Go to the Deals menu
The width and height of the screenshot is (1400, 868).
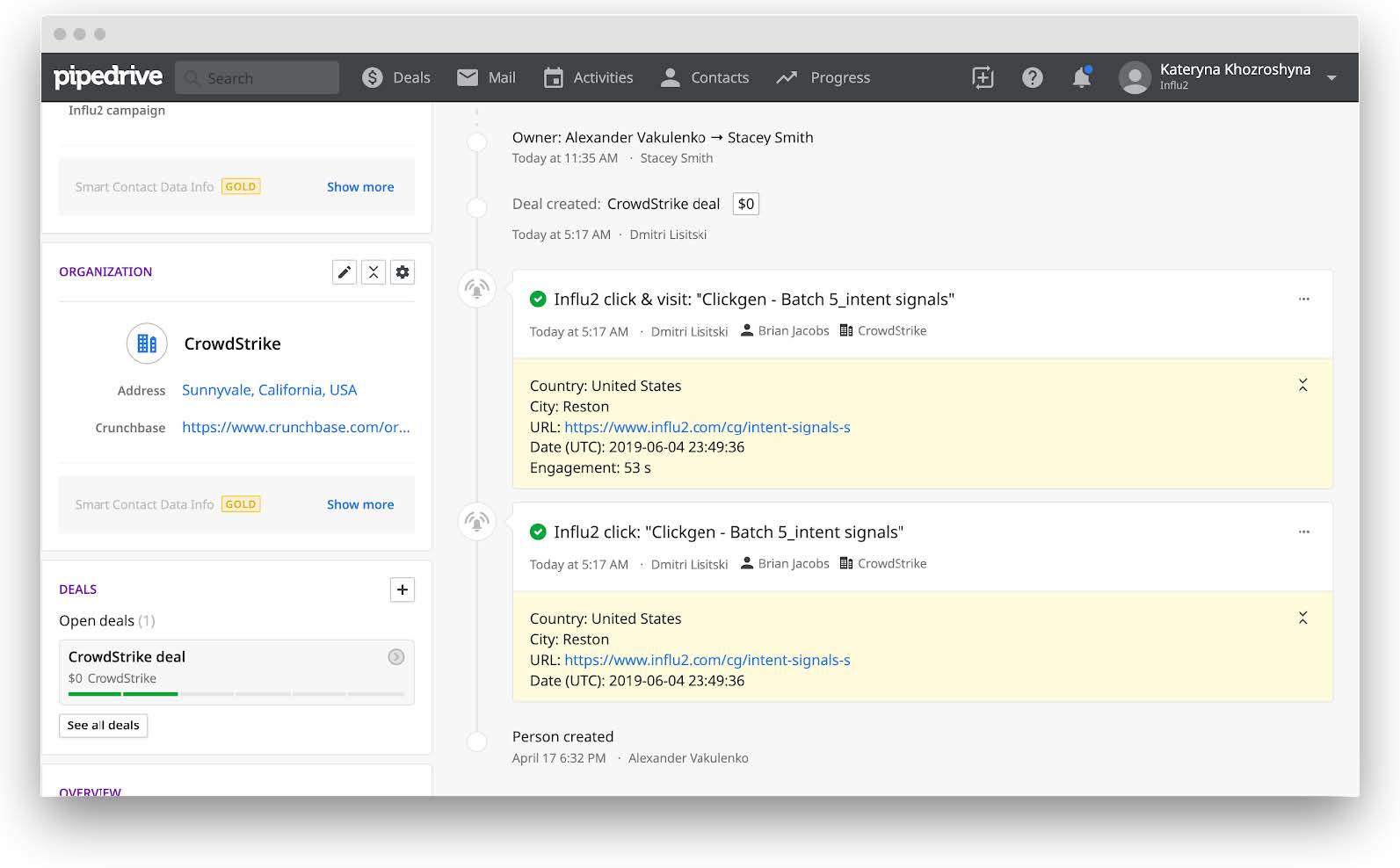(396, 77)
